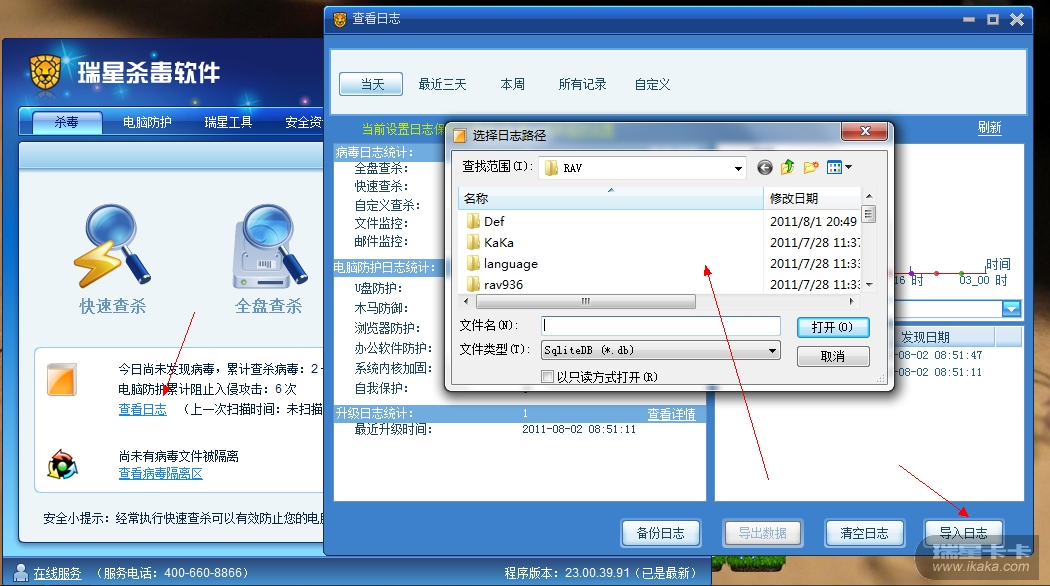Open the 自定义 log tab

pyautogui.click(x=652, y=84)
